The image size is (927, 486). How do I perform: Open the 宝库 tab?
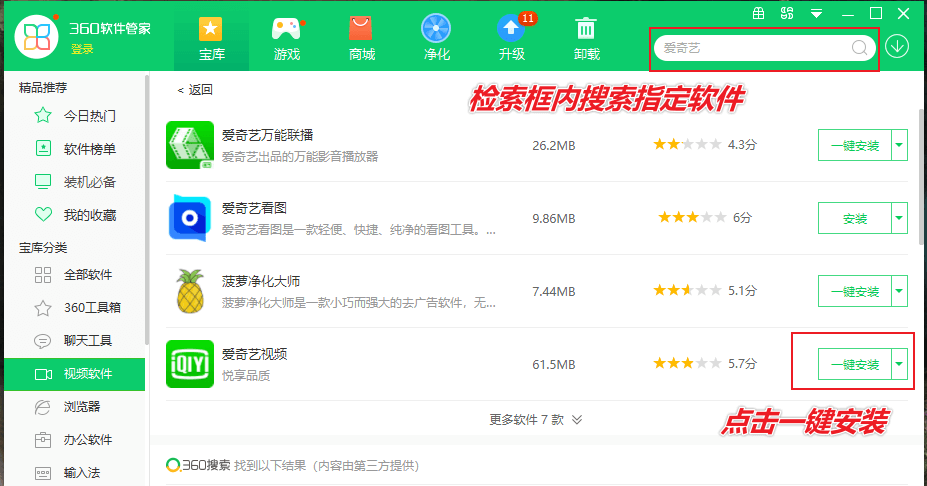pos(211,39)
